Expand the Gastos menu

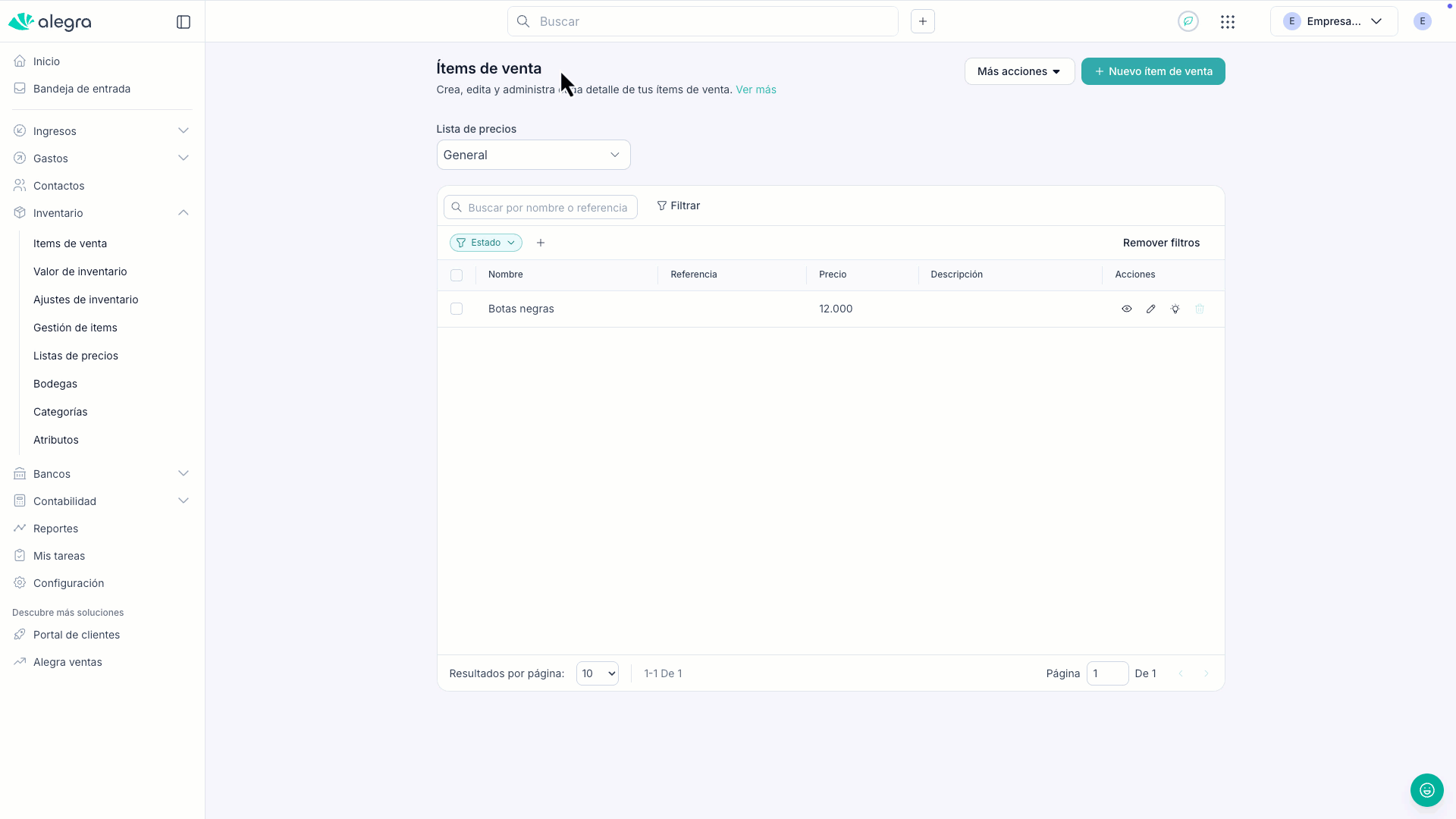tap(102, 158)
